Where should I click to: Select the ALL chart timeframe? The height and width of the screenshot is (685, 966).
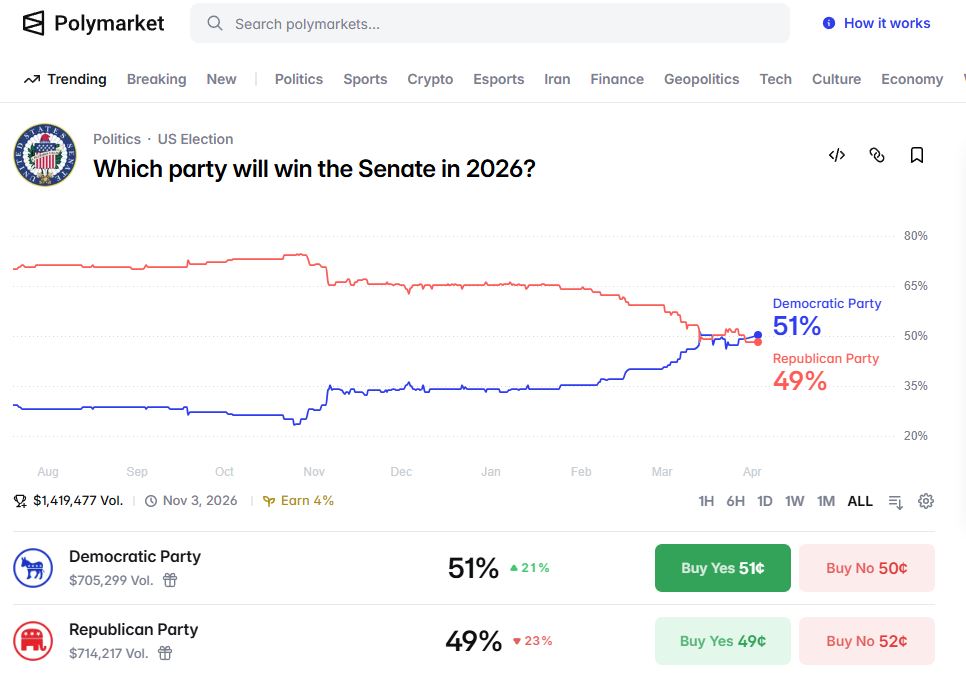(860, 501)
